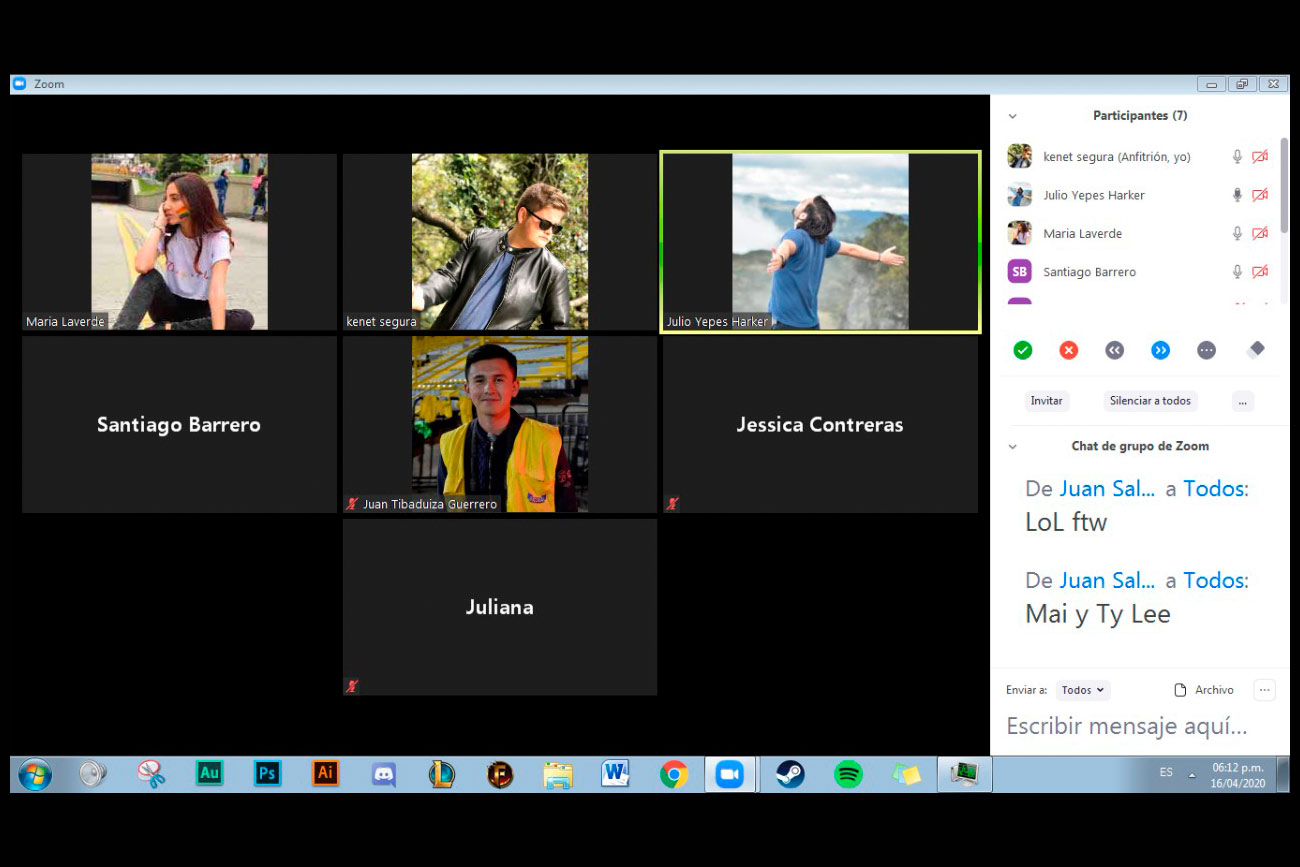1300x867 pixels.
Task: Toggle camera for kenet segura
Action: 1260,157
